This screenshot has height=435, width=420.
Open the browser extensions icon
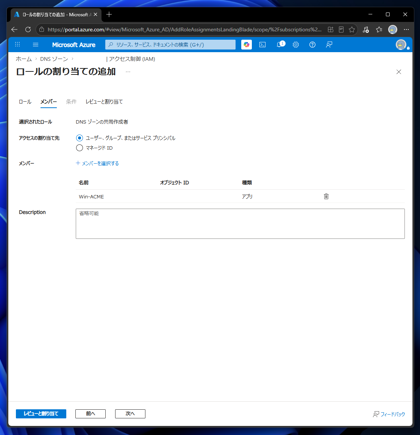(366, 30)
